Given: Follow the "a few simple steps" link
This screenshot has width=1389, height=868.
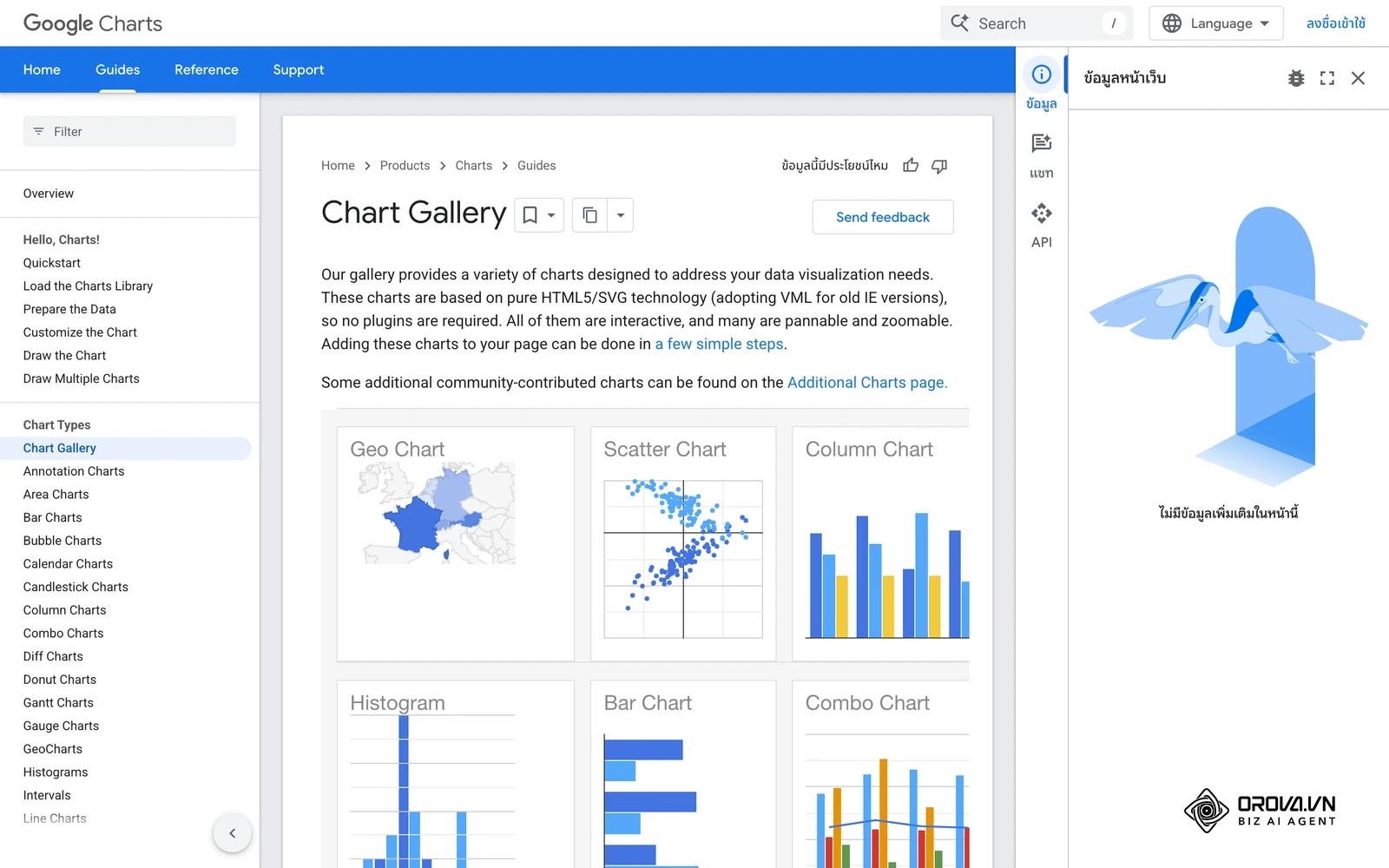Looking at the screenshot, I should (719, 344).
